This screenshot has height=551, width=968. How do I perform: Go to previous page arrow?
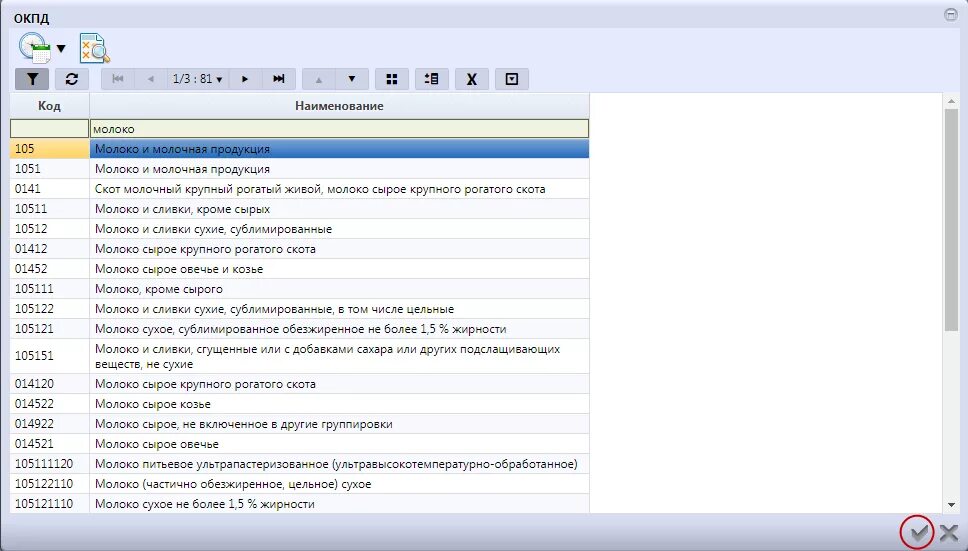(151, 79)
